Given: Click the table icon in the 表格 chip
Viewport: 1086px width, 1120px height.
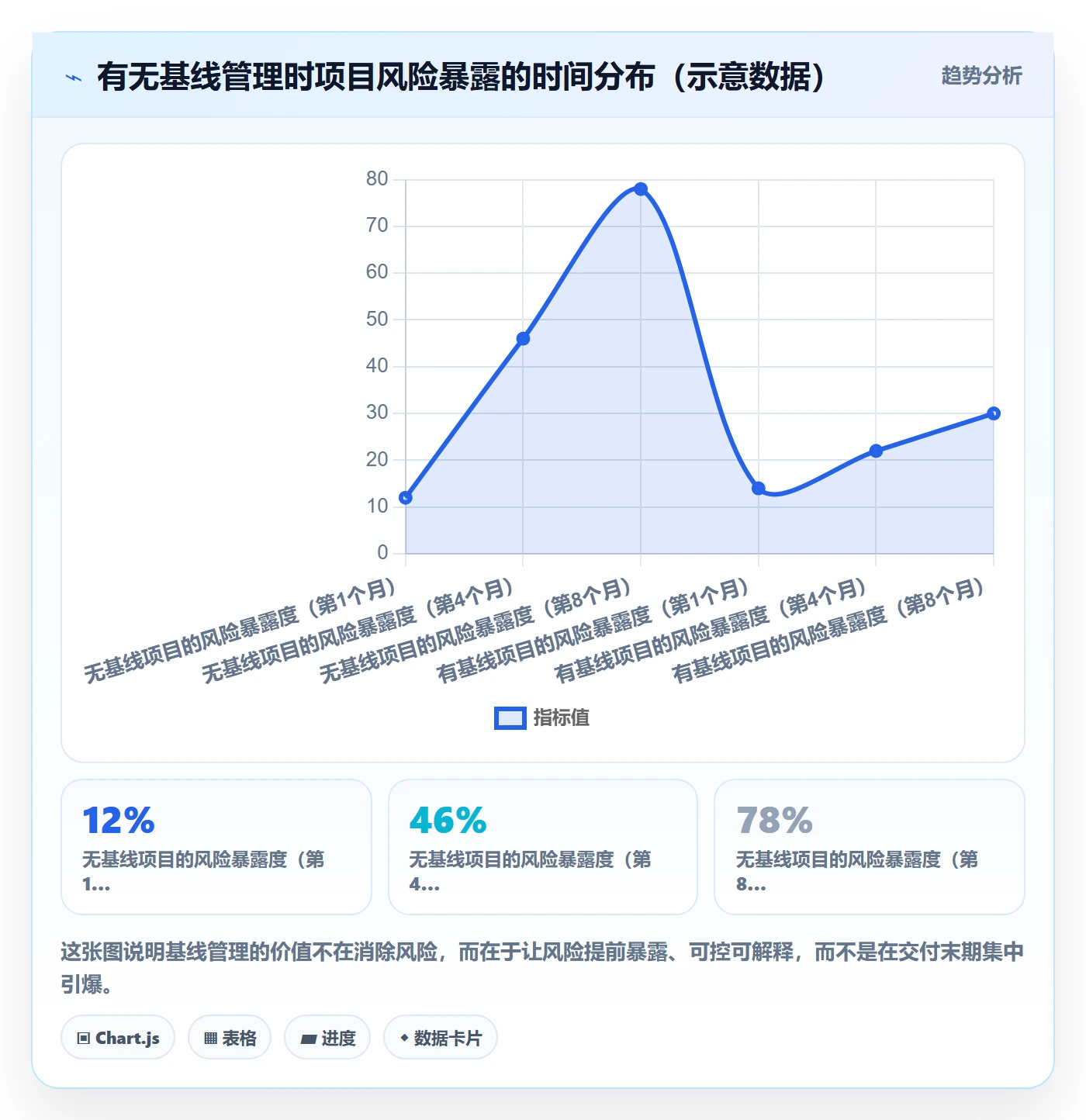Looking at the screenshot, I should [210, 1039].
